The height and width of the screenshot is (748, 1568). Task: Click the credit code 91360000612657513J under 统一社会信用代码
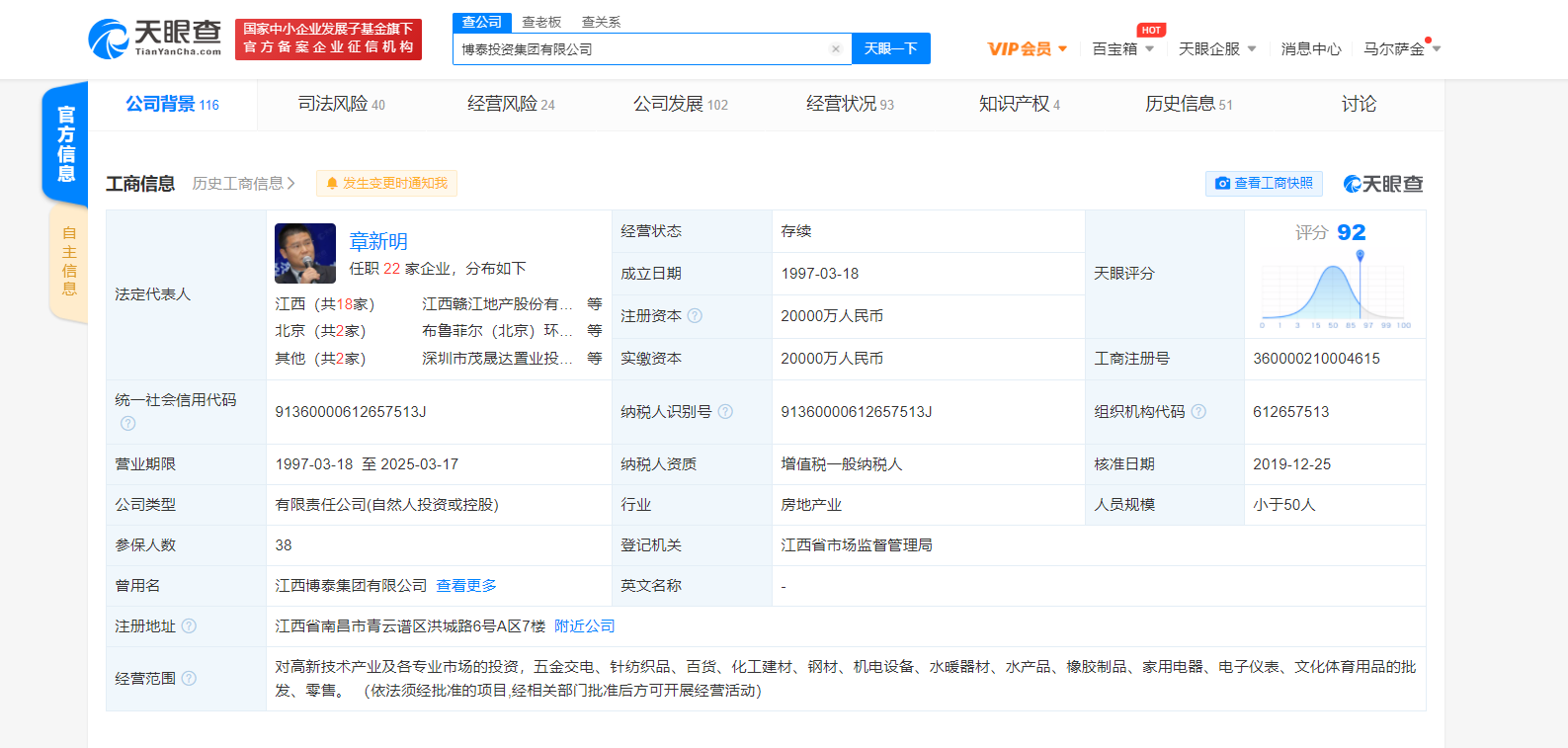pyautogui.click(x=351, y=412)
